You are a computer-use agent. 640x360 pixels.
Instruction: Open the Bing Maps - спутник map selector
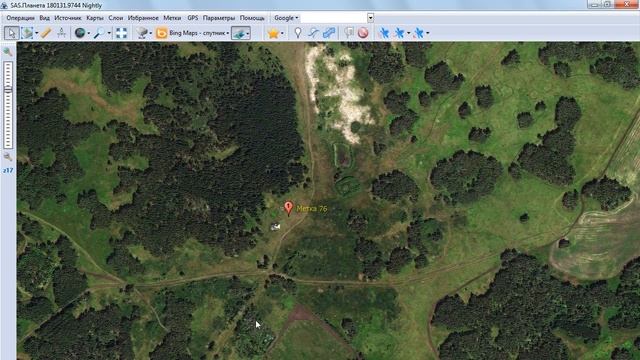(x=193, y=33)
